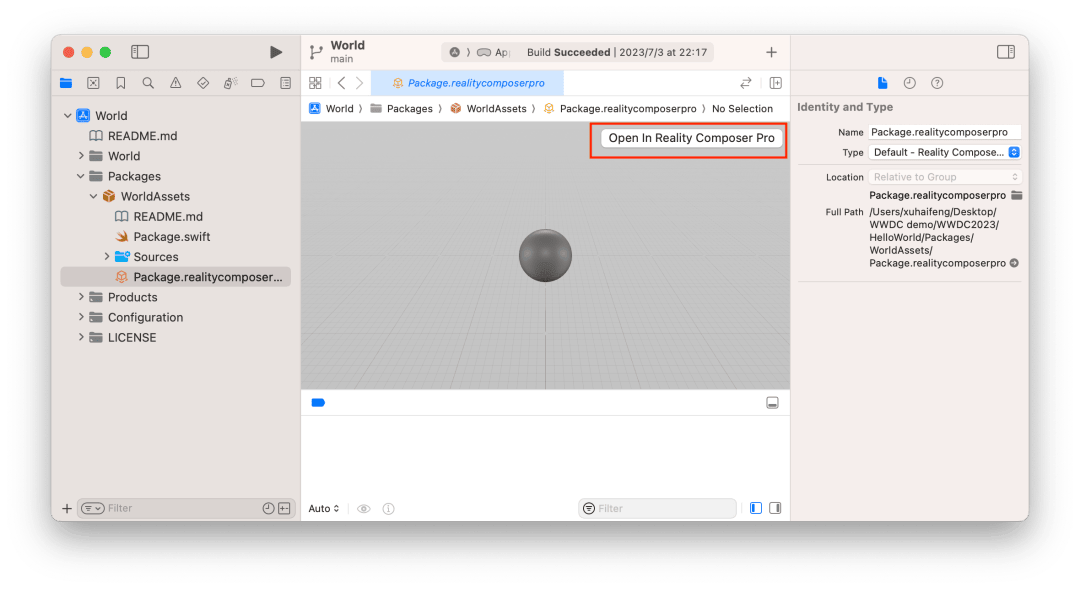Screen dimensions: 1080x589
Task: Open the File inspector tab
Action: [882, 83]
